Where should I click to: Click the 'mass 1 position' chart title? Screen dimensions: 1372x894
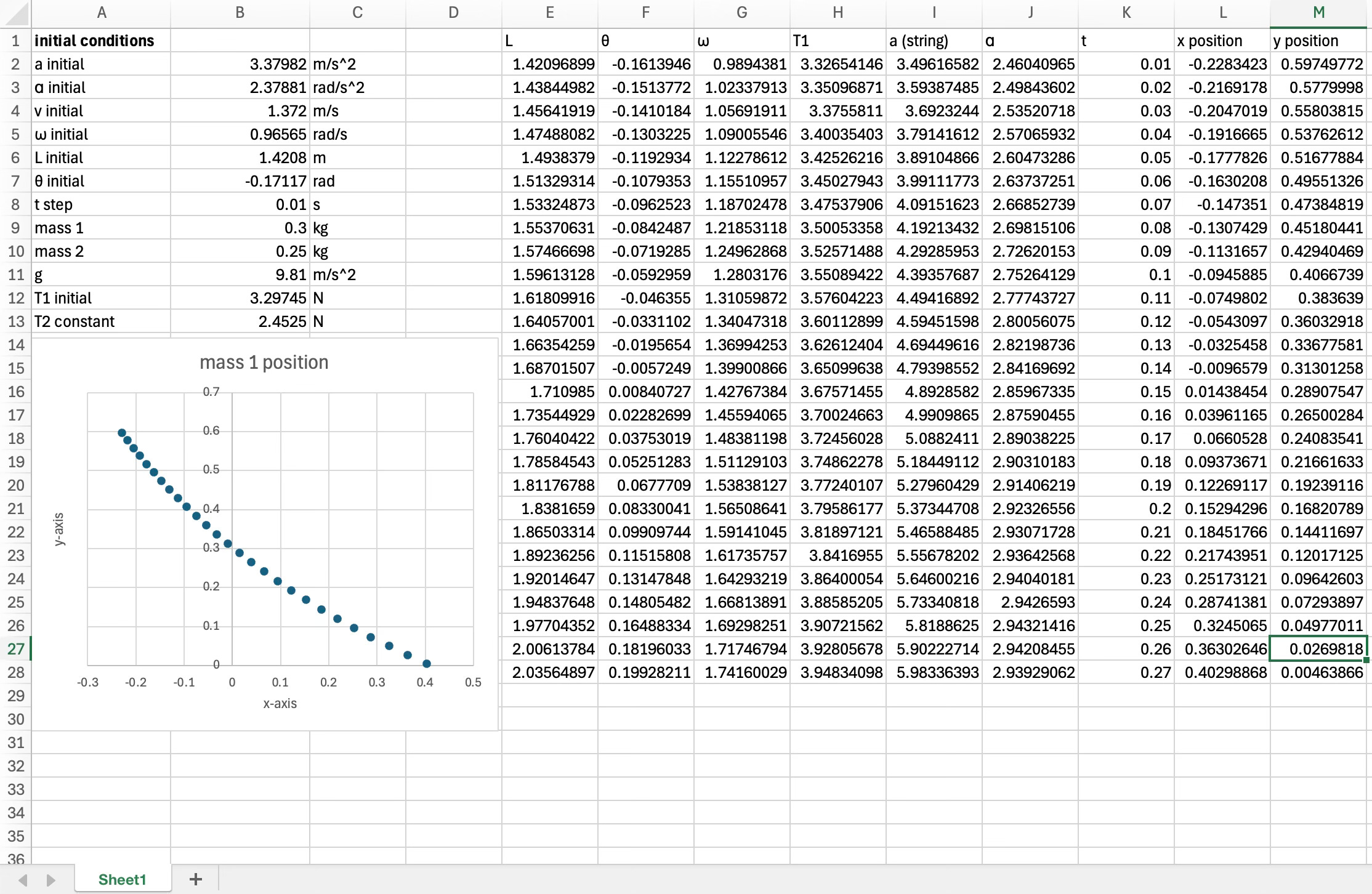click(264, 362)
